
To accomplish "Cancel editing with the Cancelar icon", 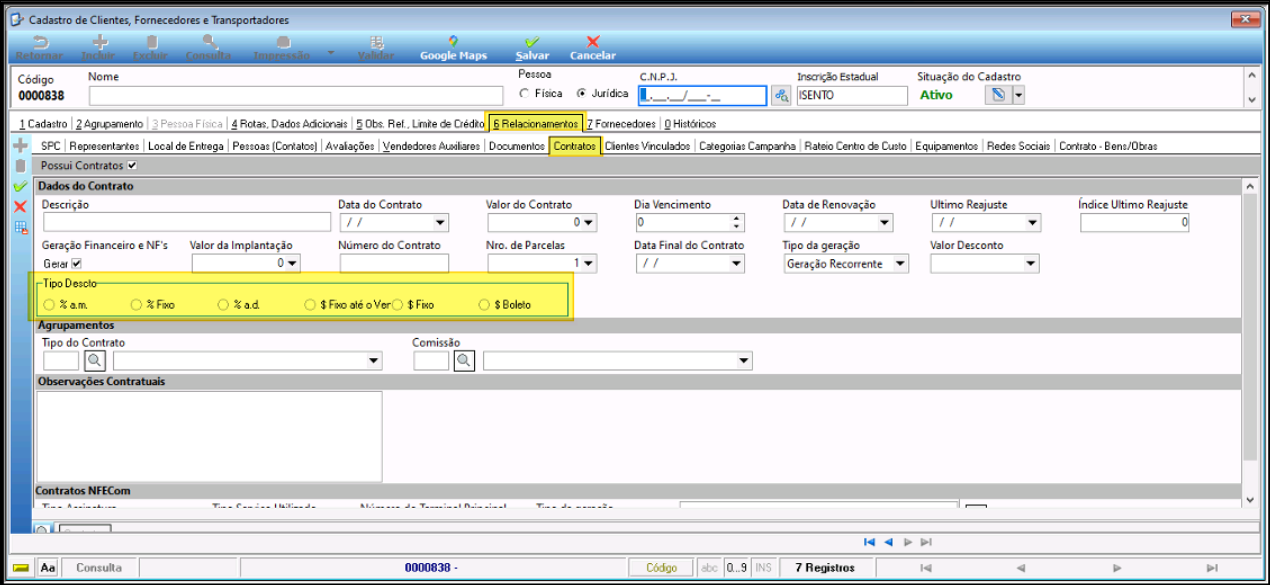I will [593, 42].
